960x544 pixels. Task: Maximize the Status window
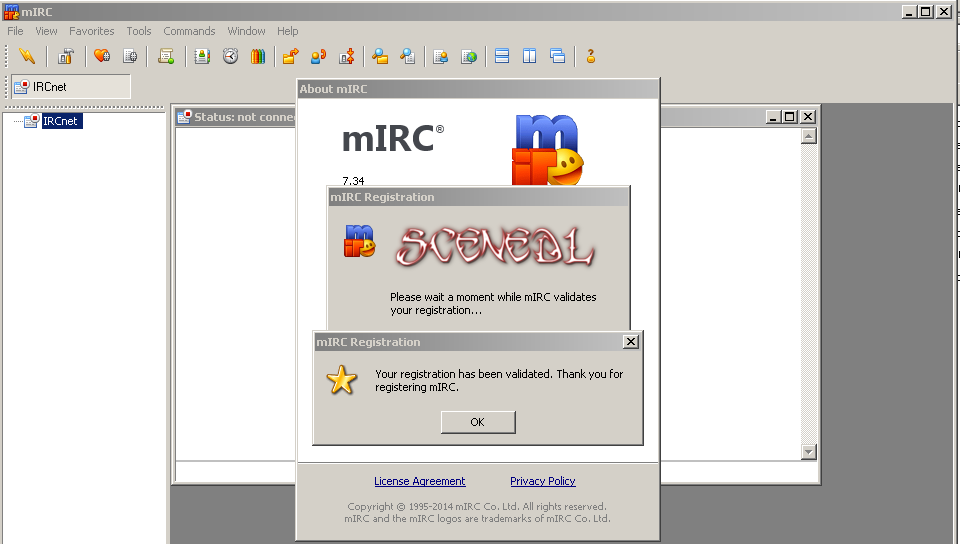point(790,117)
